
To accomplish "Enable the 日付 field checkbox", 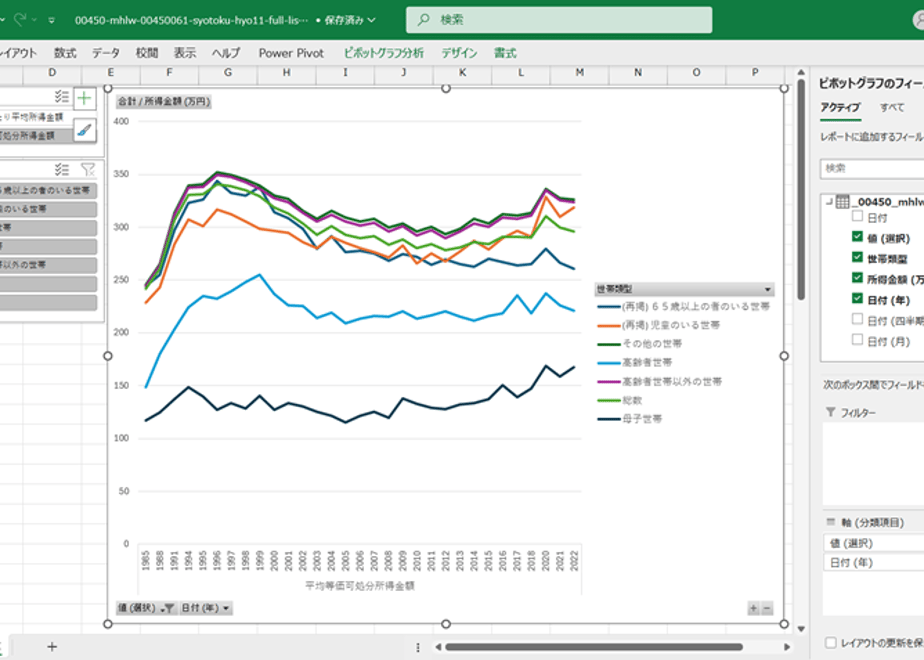I will 857,216.
